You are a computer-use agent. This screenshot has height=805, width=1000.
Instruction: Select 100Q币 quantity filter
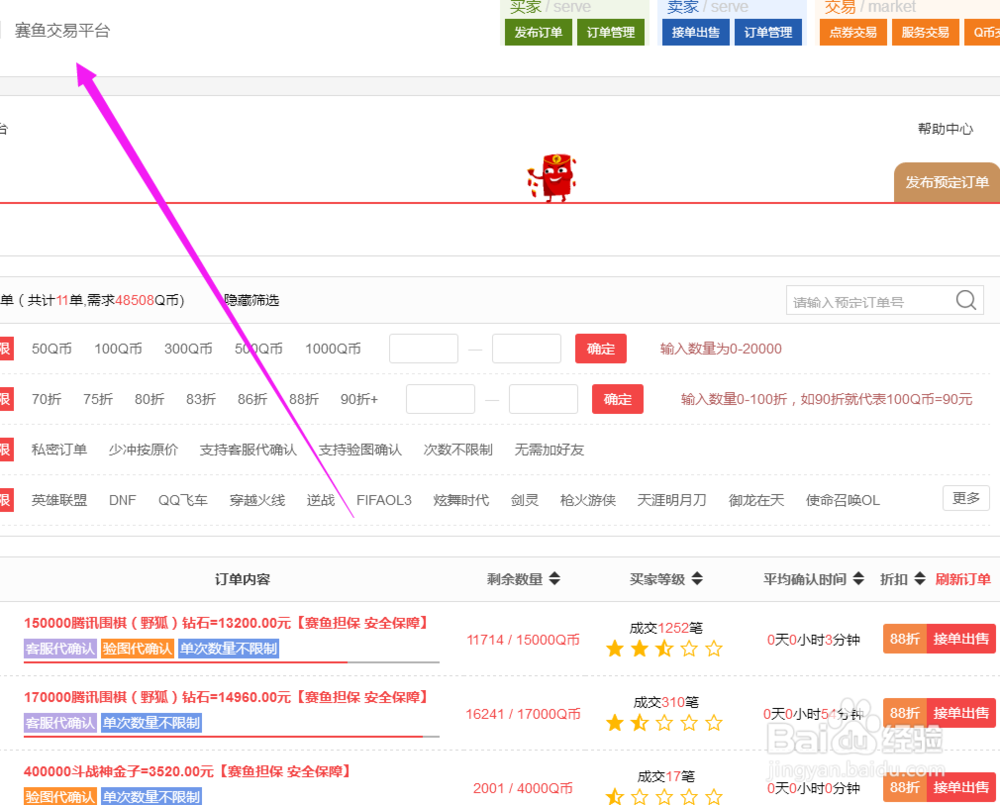tap(118, 349)
